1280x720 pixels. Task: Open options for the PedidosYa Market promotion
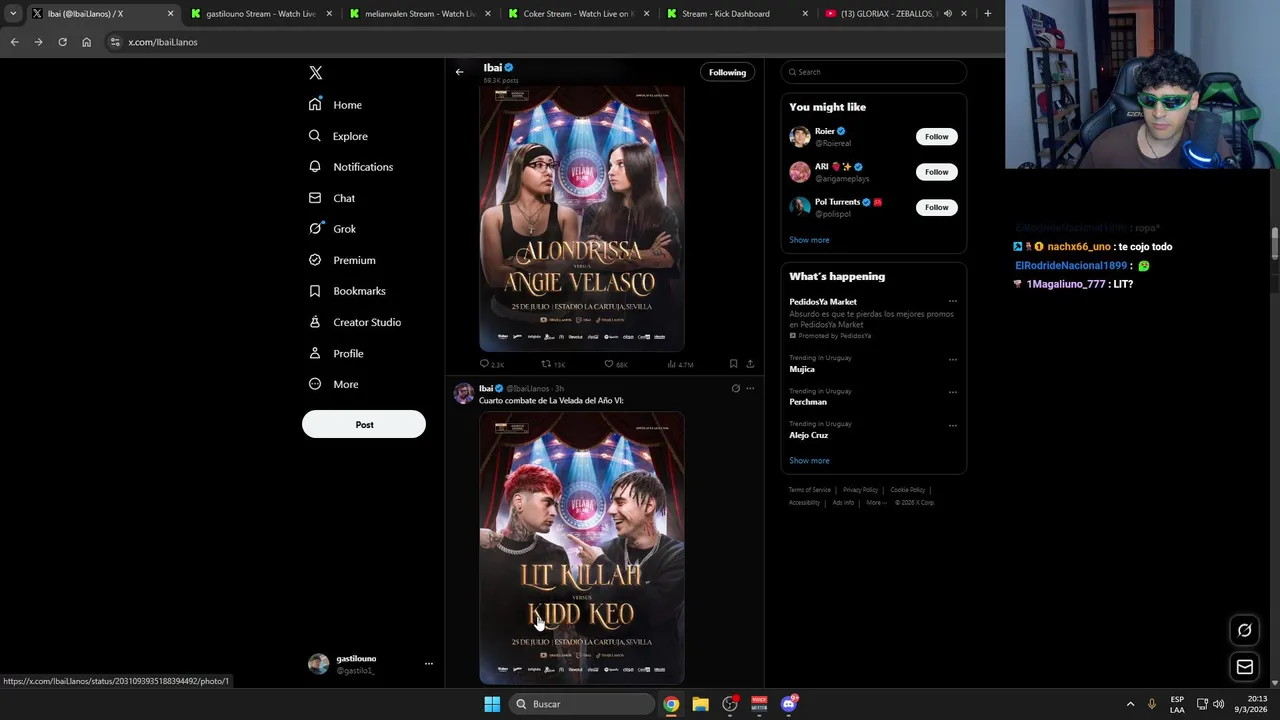(x=952, y=301)
